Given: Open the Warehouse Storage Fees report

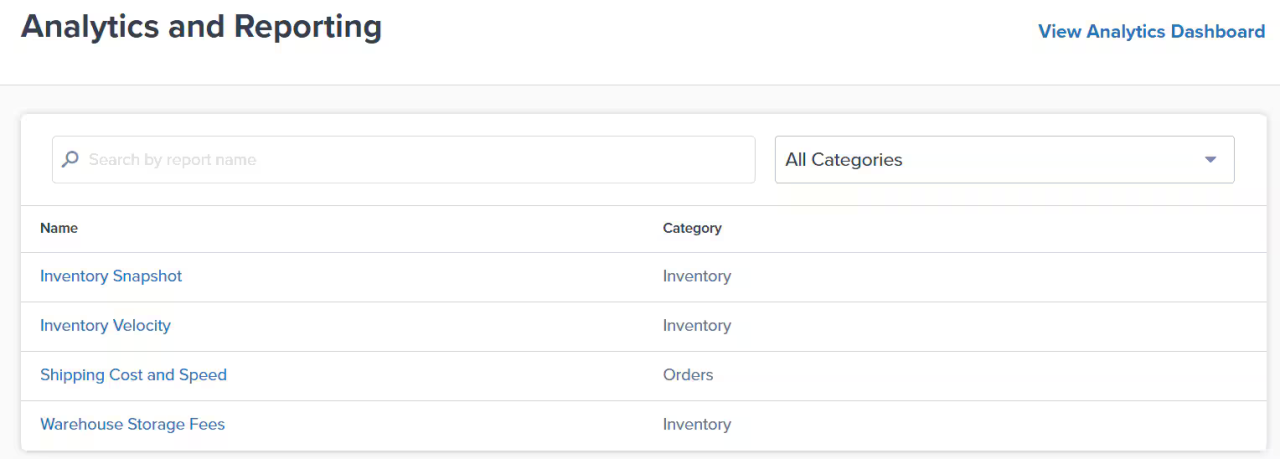Looking at the screenshot, I should click(x=132, y=425).
